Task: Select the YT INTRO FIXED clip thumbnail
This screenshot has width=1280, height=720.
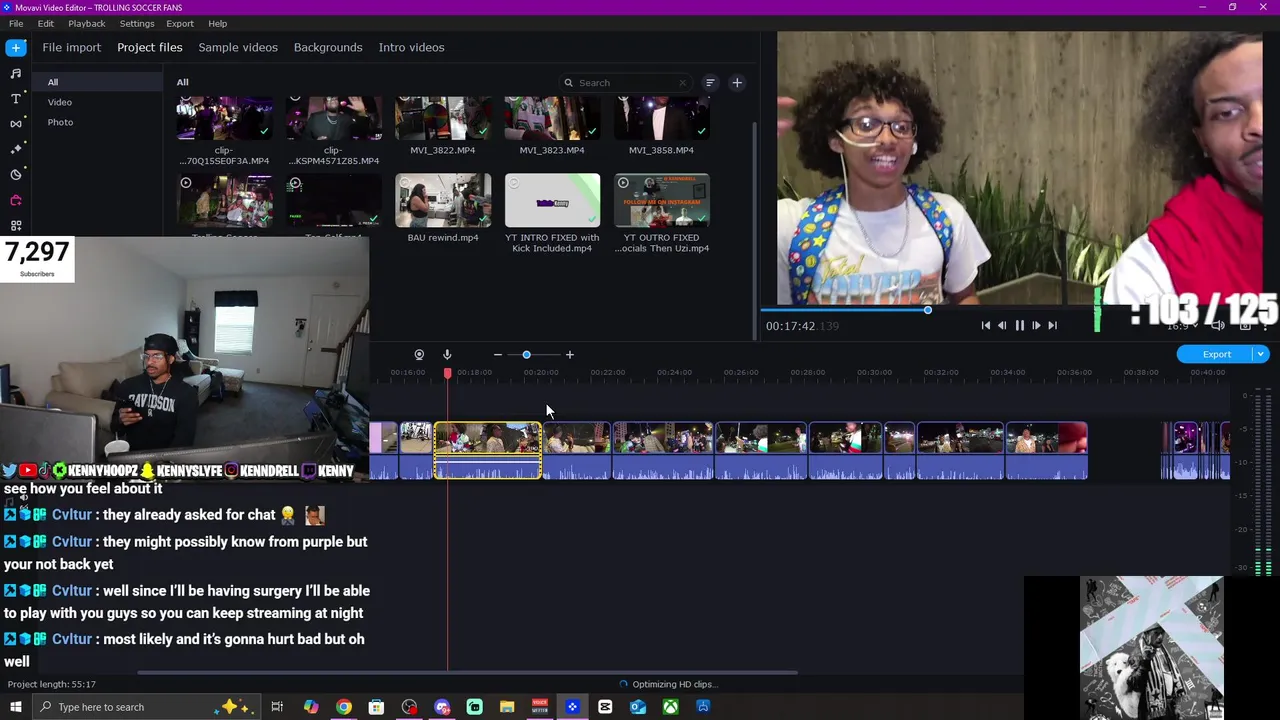Action: tap(552, 201)
